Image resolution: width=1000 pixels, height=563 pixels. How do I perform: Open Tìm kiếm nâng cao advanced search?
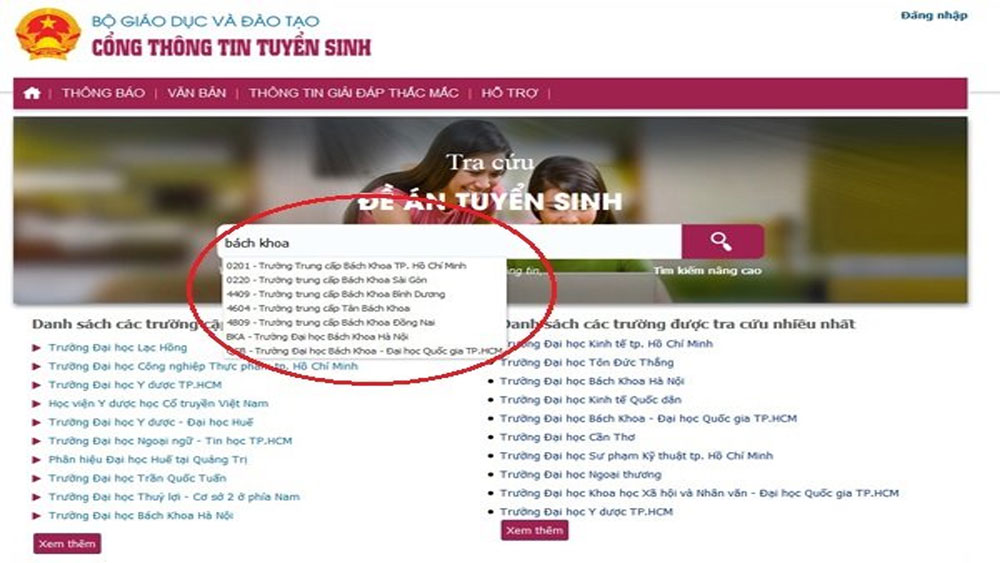707,271
